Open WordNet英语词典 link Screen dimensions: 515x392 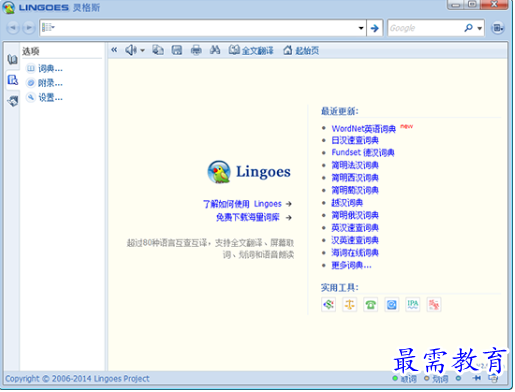(363, 128)
